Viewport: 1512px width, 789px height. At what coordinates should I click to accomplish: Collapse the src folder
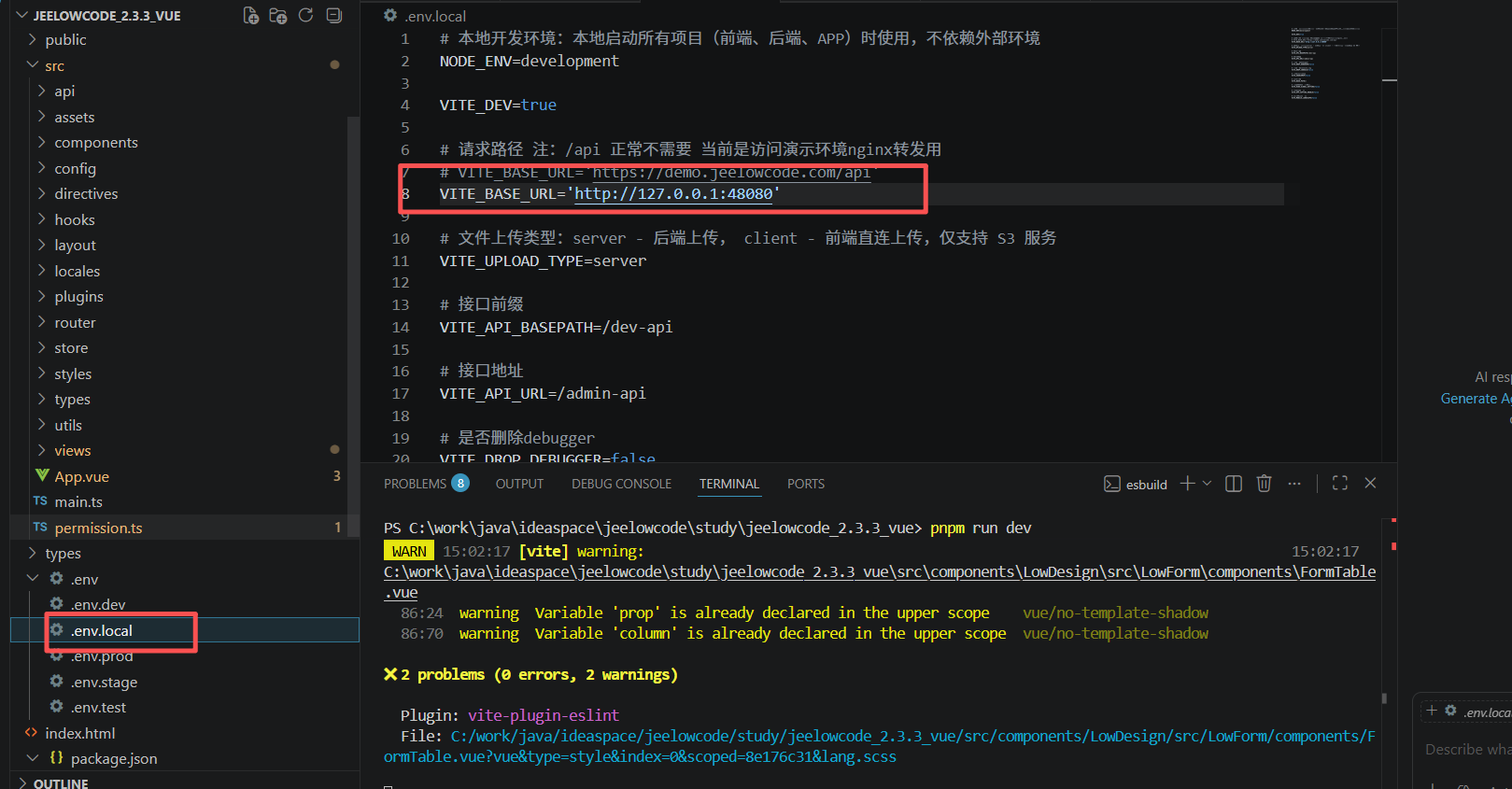[x=54, y=66]
